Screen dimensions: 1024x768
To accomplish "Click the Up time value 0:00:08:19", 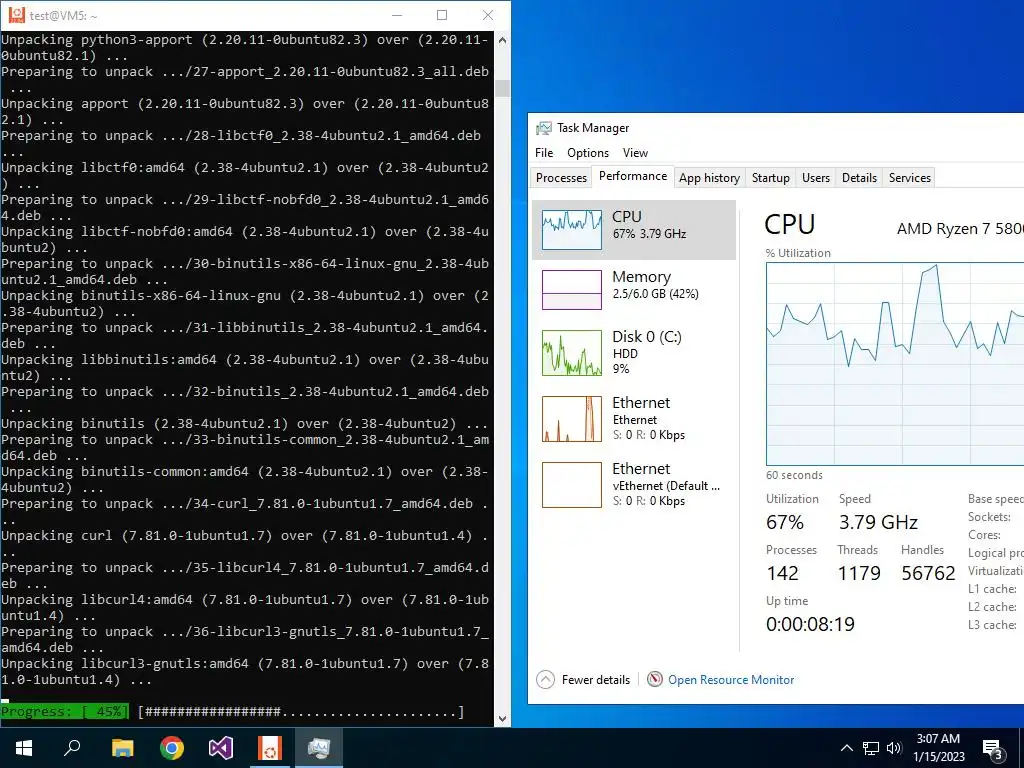I will [810, 624].
